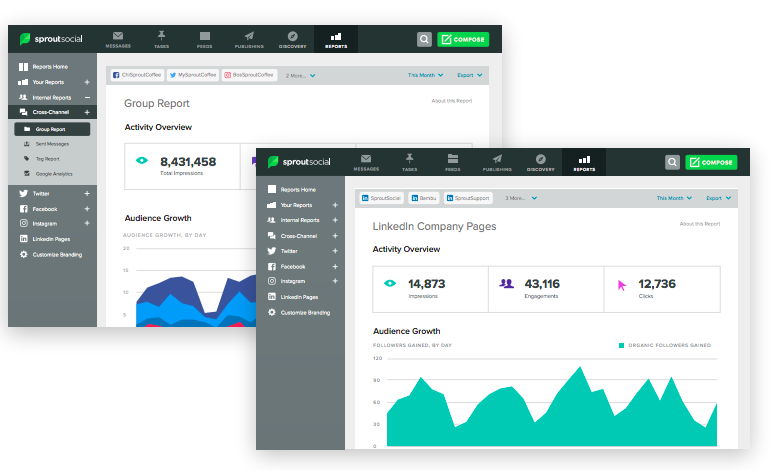This screenshot has height=470, width=771.
Task: Select Reports tab in back window top bar
Action: (x=336, y=39)
